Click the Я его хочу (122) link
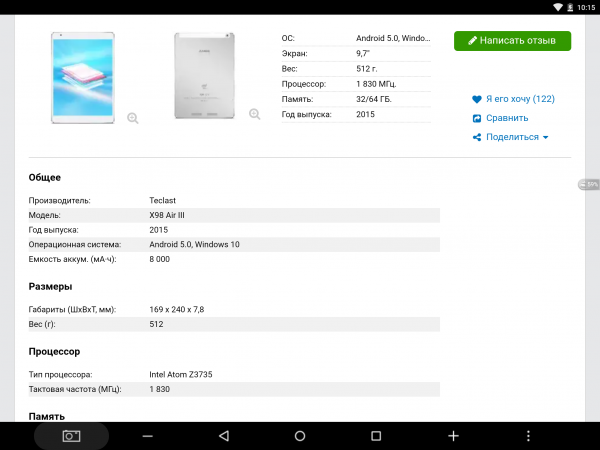The width and height of the screenshot is (600, 450). coord(519,99)
